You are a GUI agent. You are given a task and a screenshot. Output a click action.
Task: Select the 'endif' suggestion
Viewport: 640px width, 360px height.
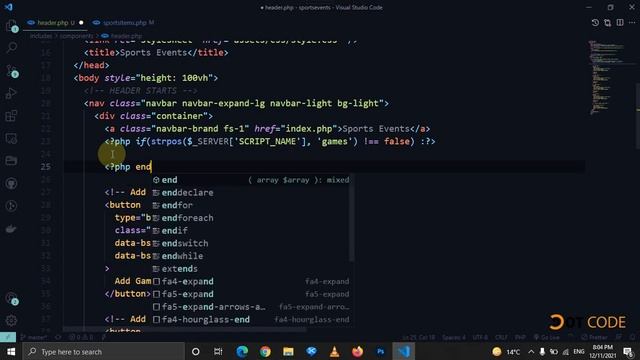[x=251, y=230]
